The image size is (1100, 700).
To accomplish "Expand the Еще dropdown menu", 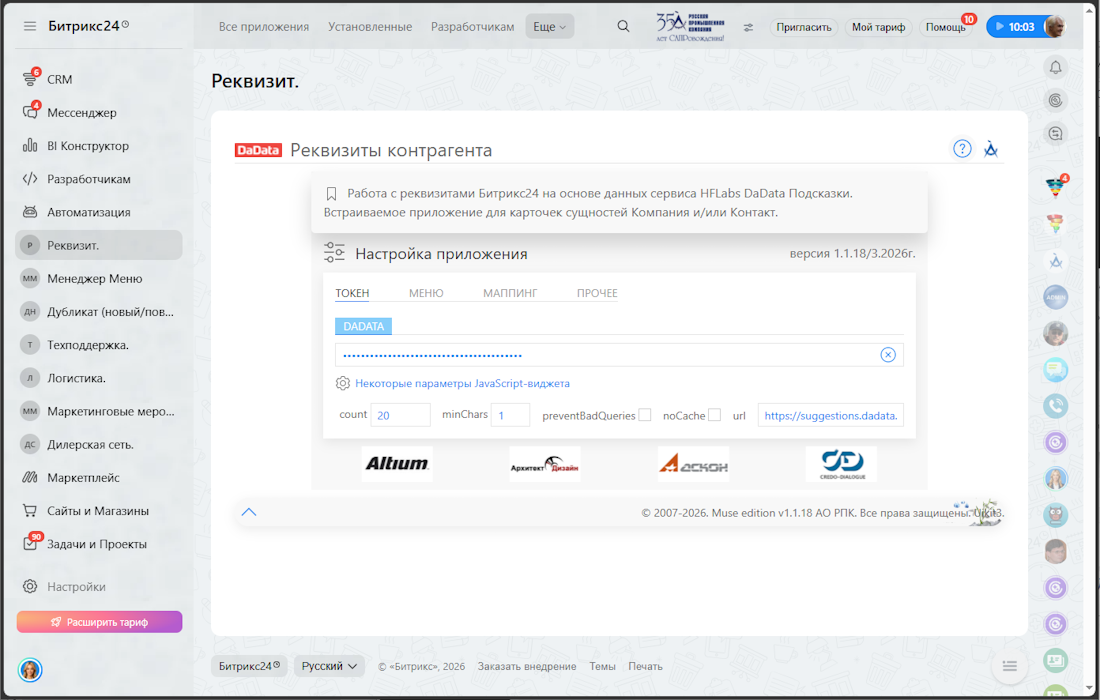I will tap(549, 27).
